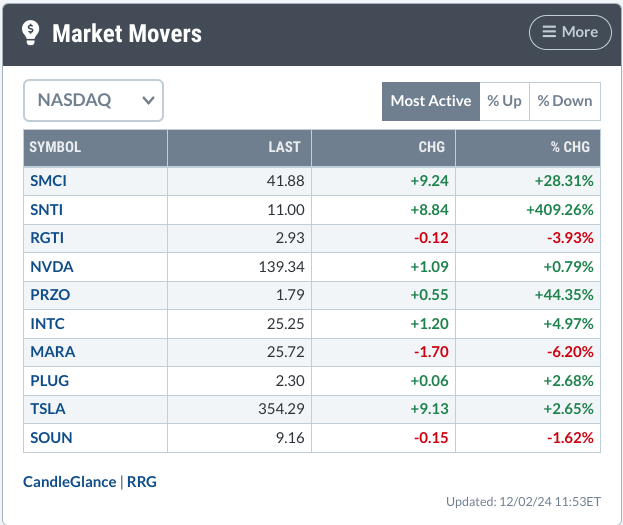
Task: Select the Most Active tab
Action: (431, 101)
